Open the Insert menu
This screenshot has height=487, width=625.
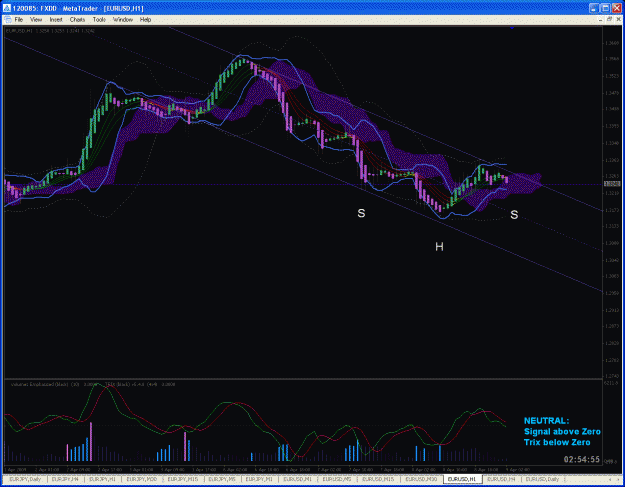coord(56,20)
